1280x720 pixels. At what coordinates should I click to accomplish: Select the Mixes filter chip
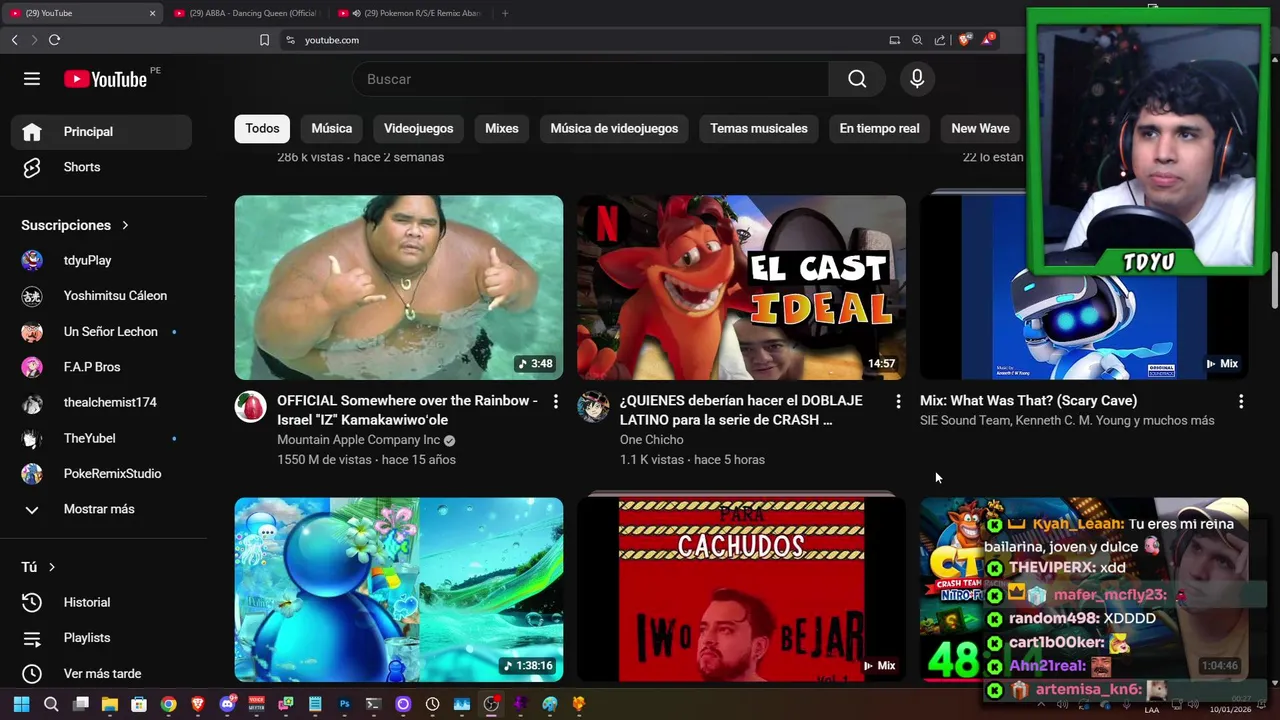(x=502, y=128)
